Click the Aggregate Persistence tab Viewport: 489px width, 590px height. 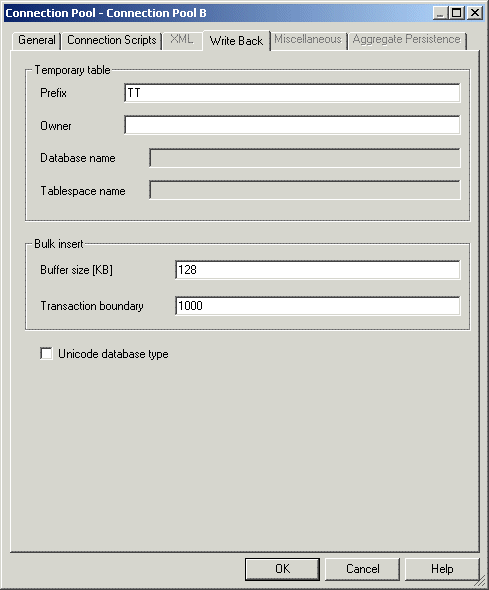coord(407,40)
